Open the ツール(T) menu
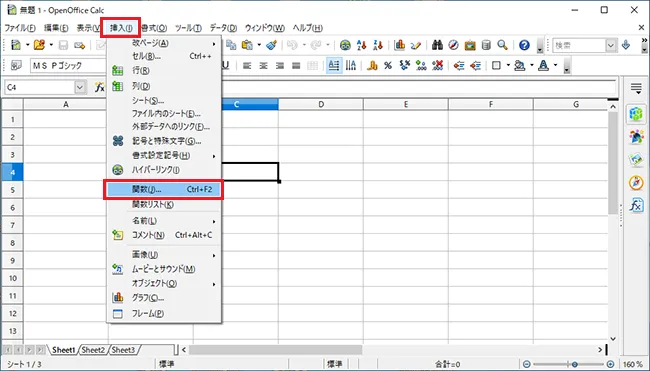 (x=188, y=28)
